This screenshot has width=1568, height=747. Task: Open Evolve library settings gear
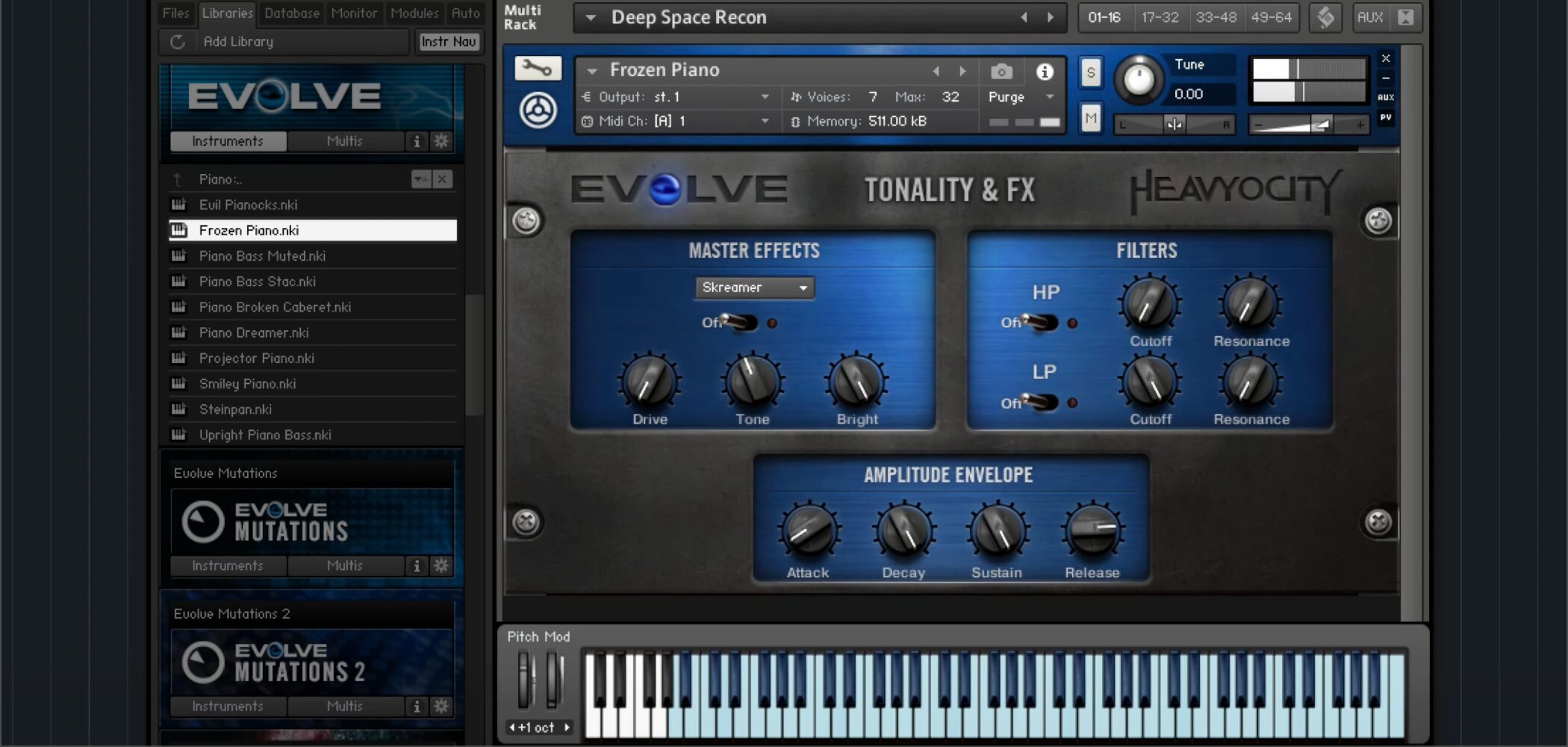(x=441, y=141)
